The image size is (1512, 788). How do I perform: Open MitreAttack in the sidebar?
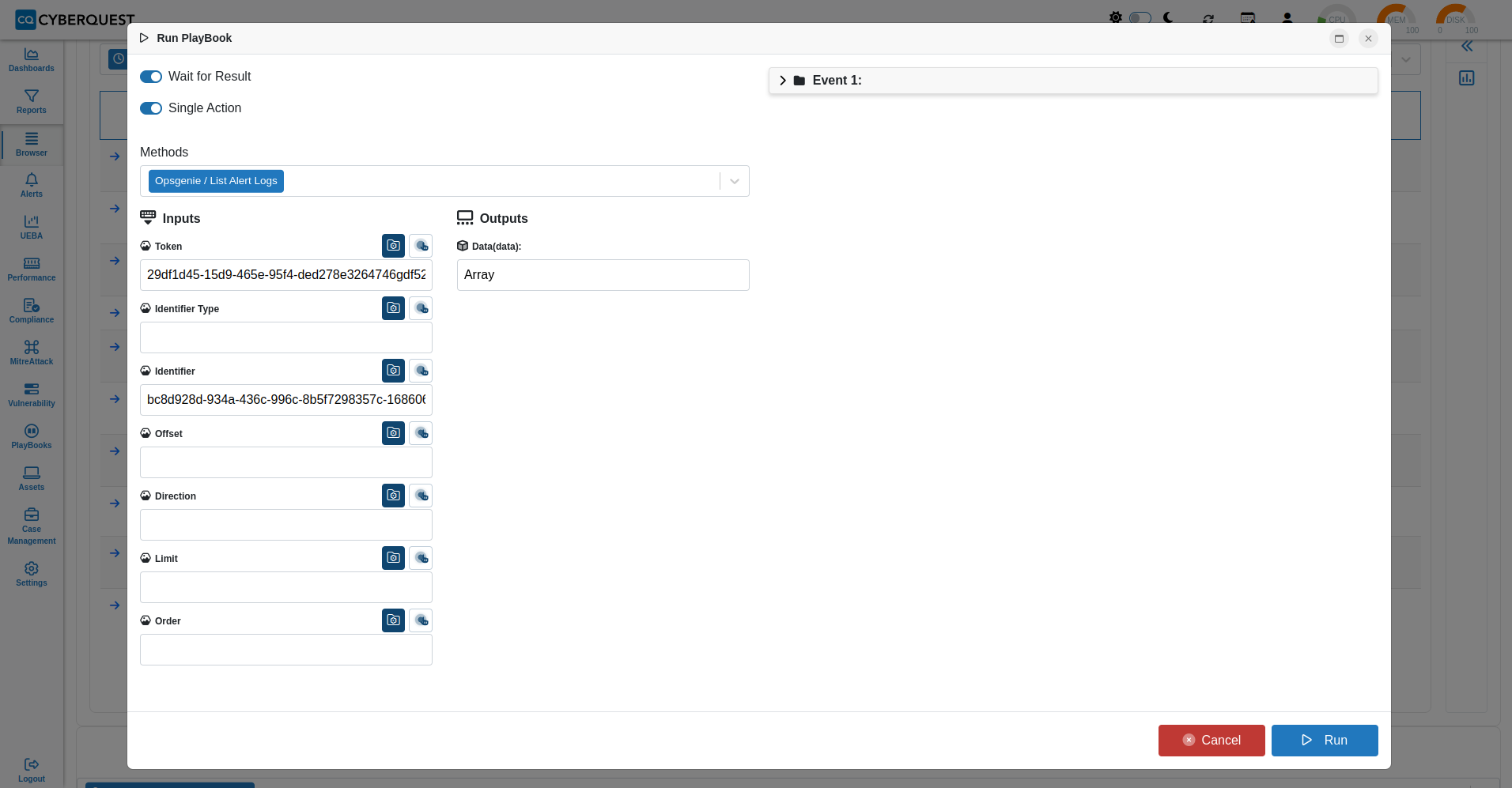[32, 353]
